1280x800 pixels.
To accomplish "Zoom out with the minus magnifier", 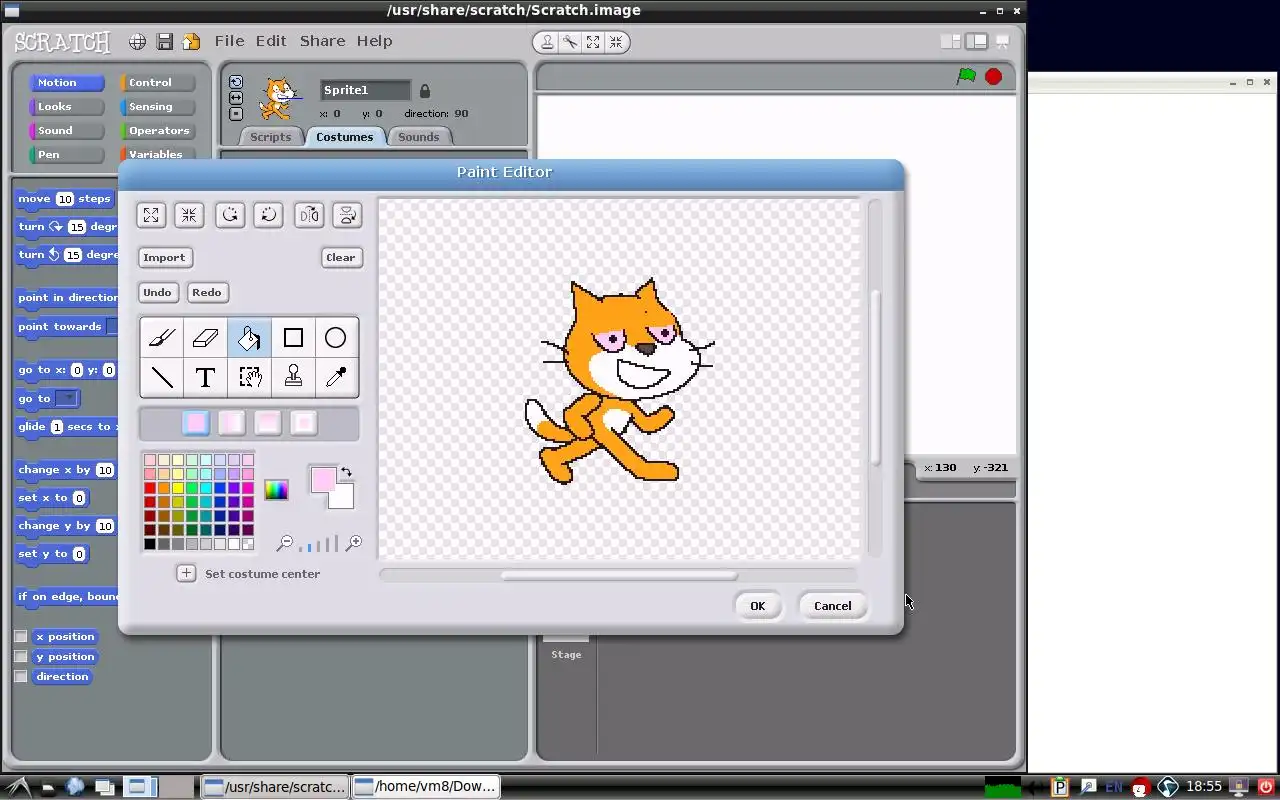I will (285, 543).
